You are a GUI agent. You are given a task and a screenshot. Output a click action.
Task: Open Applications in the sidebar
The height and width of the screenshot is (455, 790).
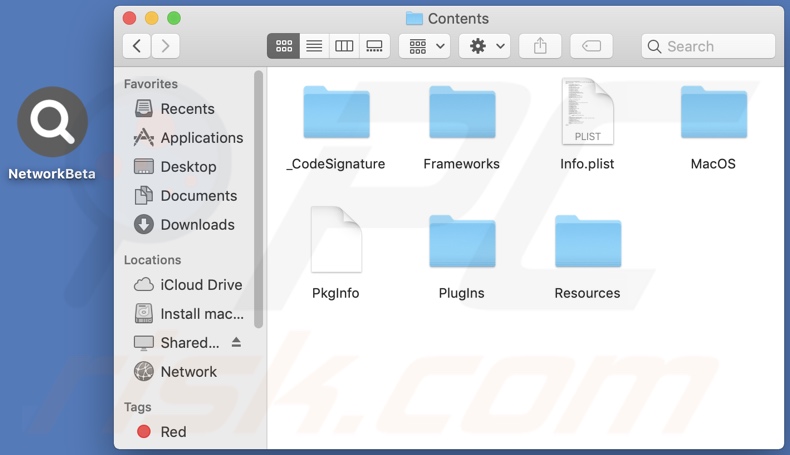pyautogui.click(x=187, y=138)
